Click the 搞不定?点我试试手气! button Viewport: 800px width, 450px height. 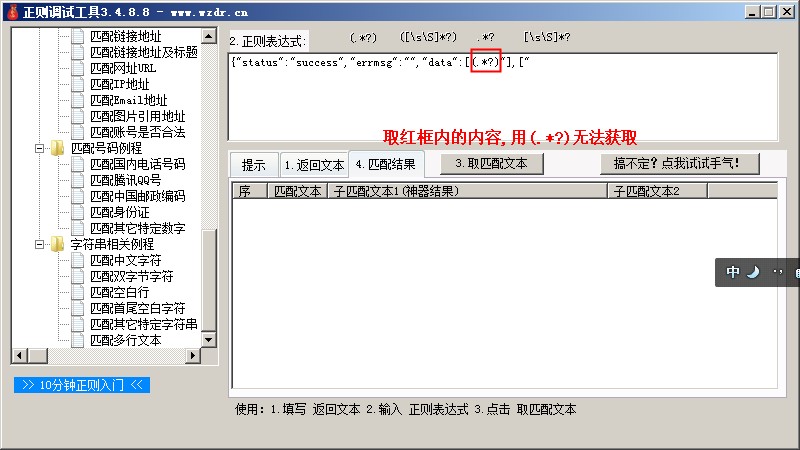point(680,164)
